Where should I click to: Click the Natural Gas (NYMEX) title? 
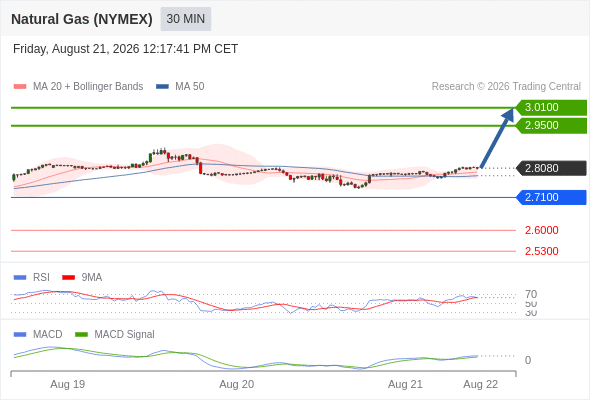[x=82, y=19]
